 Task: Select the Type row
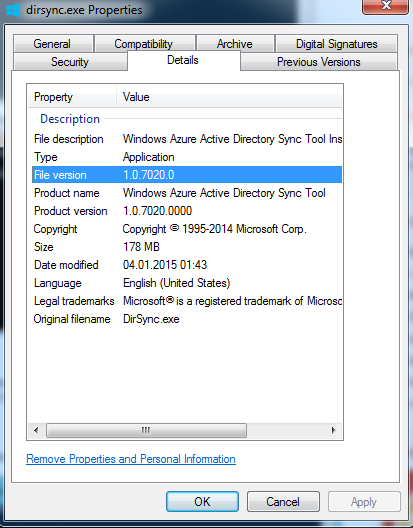click(187, 157)
